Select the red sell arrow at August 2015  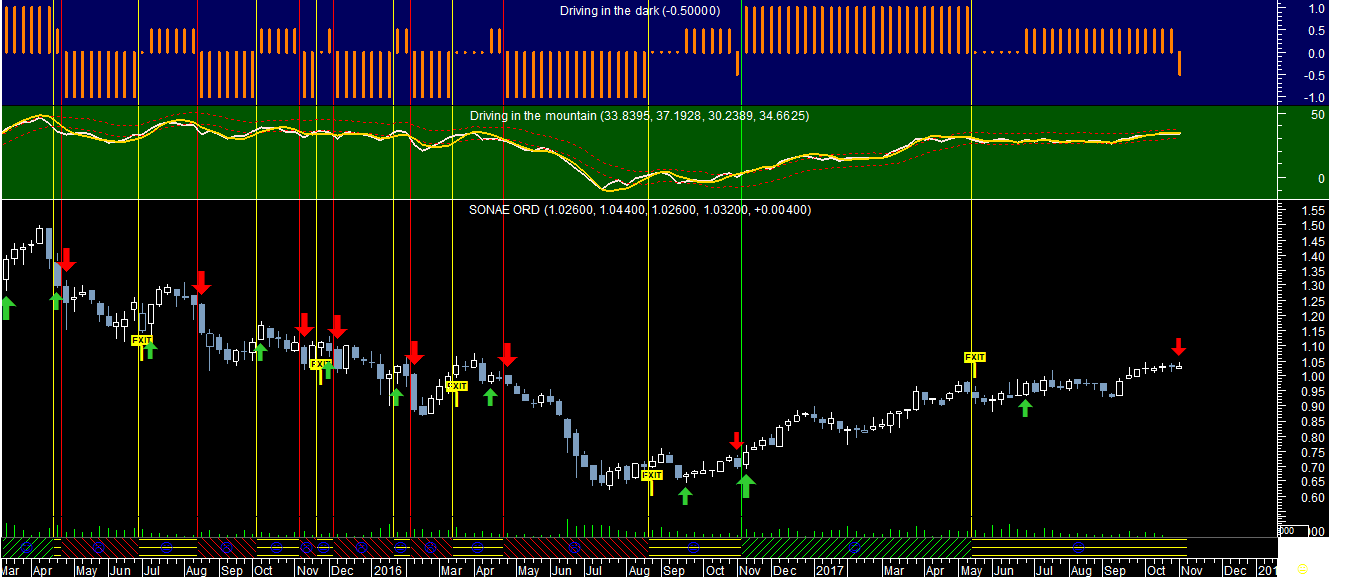(201, 282)
